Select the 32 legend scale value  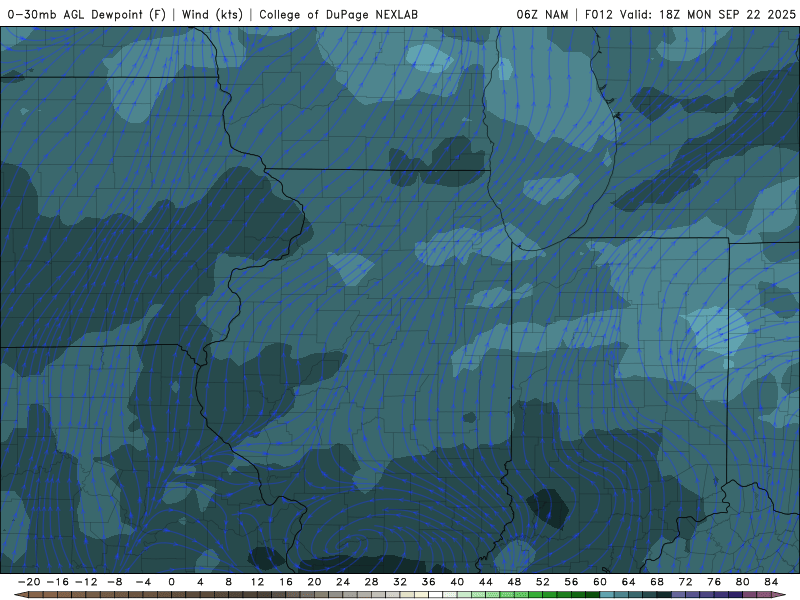coord(400,582)
